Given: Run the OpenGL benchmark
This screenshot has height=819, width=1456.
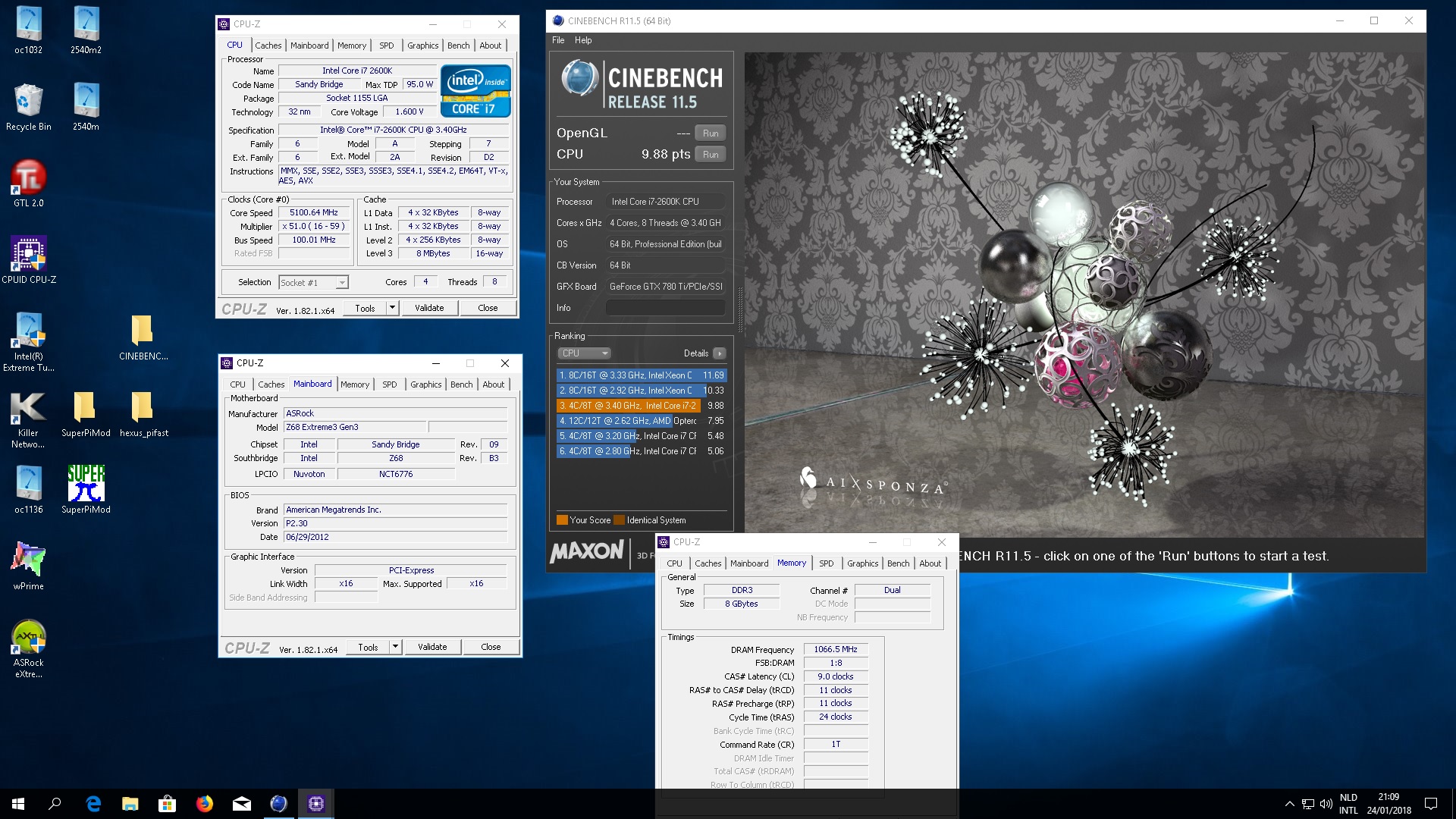Looking at the screenshot, I should tap(710, 133).
